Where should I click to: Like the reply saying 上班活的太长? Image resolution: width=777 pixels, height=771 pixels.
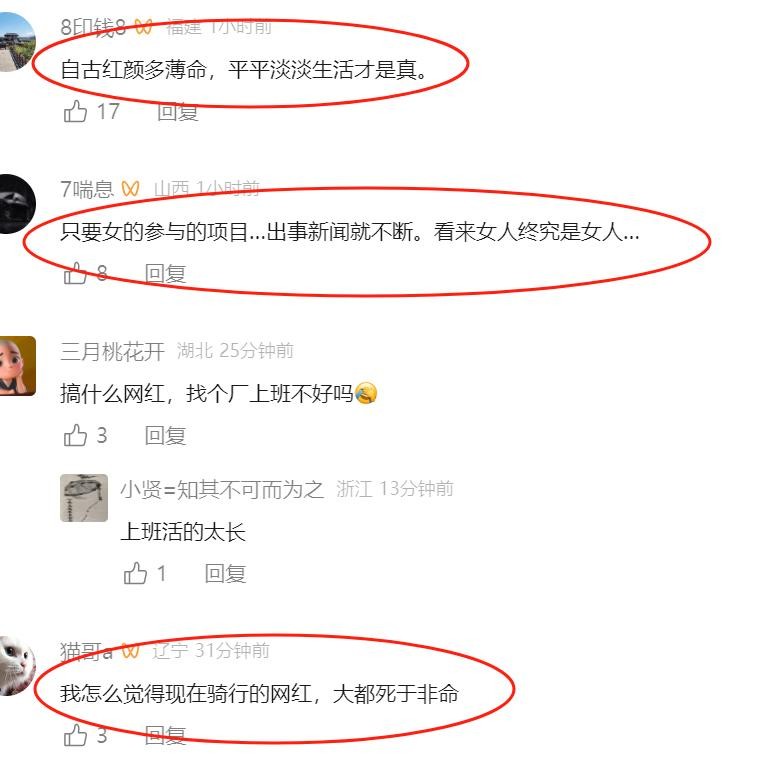(135, 573)
